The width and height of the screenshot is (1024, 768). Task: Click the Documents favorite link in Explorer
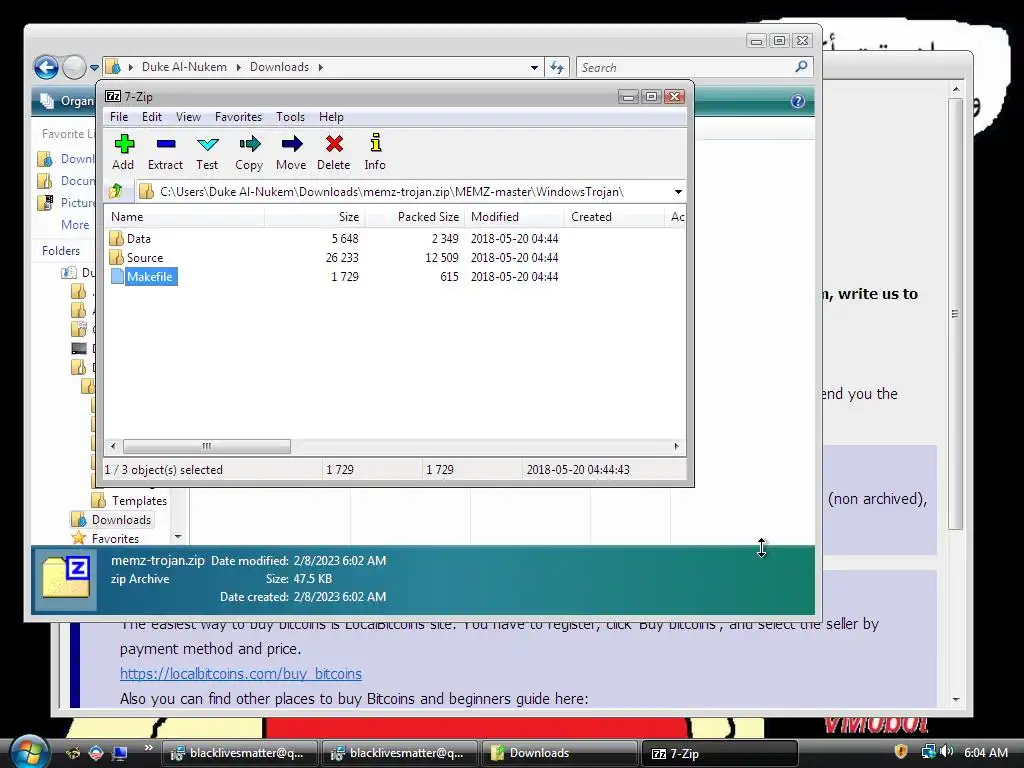click(x=67, y=180)
